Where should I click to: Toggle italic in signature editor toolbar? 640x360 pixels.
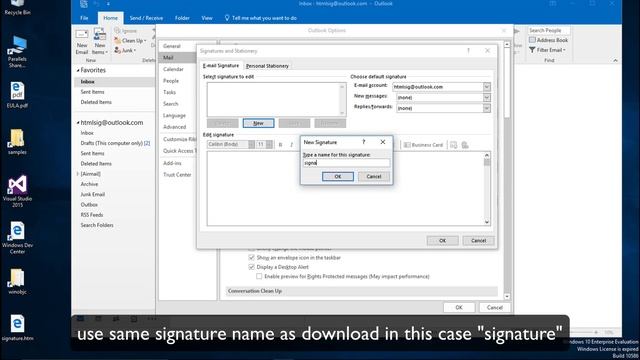click(291, 145)
